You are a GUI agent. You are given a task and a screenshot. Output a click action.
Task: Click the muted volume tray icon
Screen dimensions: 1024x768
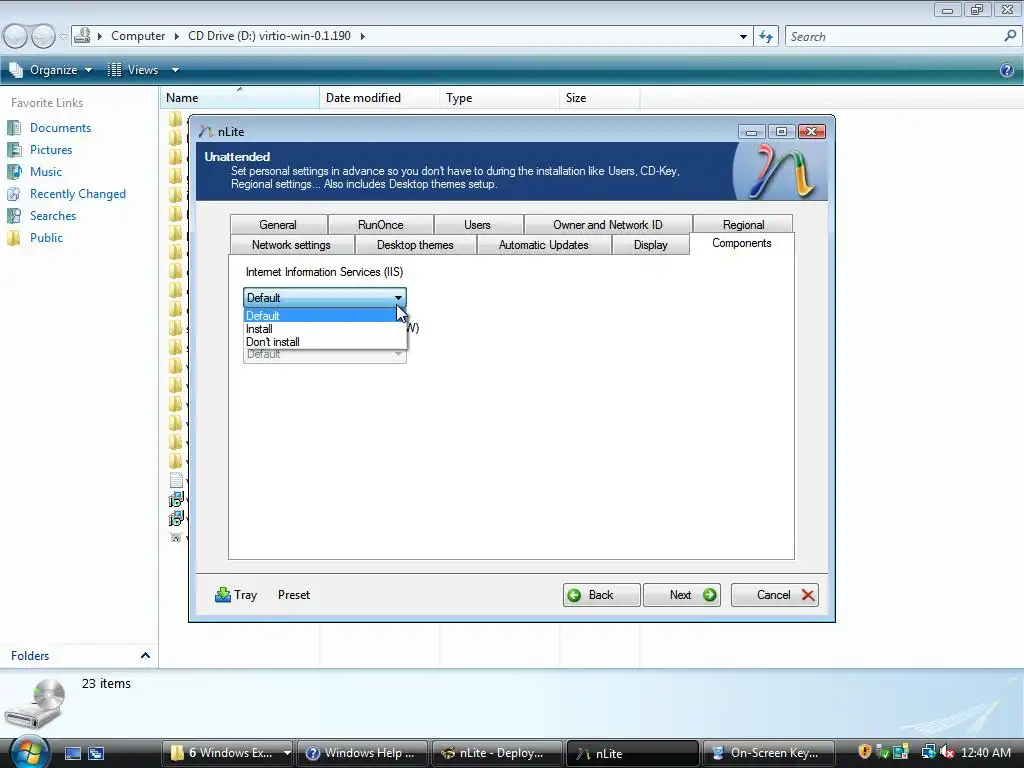click(x=947, y=752)
